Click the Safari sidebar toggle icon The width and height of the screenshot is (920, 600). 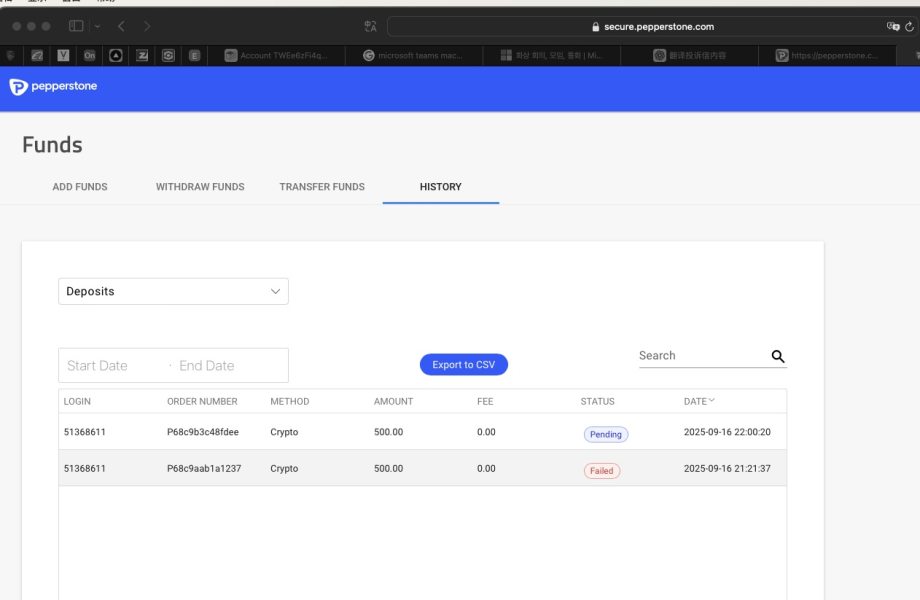click(76, 26)
